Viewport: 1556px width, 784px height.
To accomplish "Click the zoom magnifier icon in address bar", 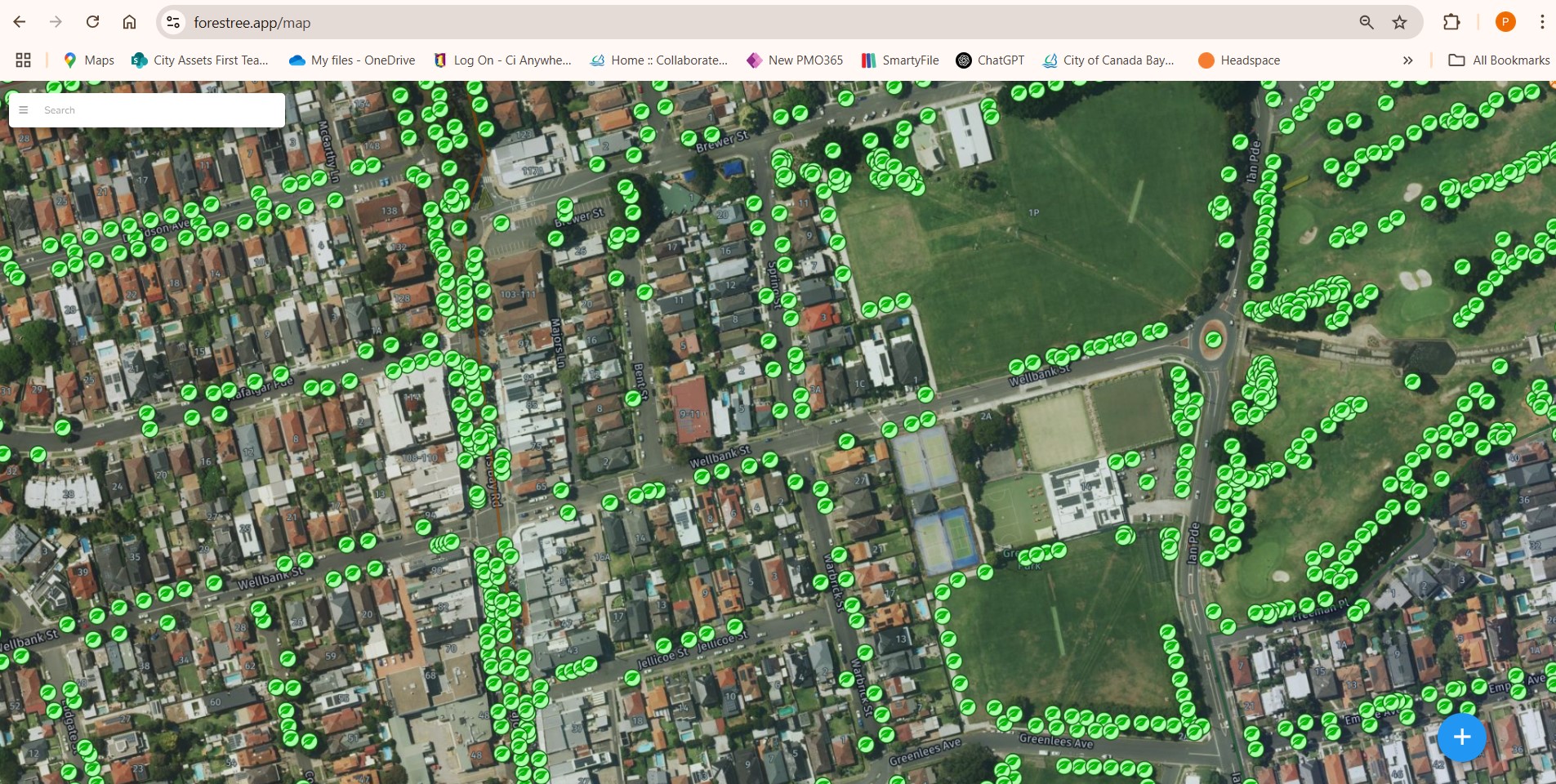I will click(x=1366, y=22).
